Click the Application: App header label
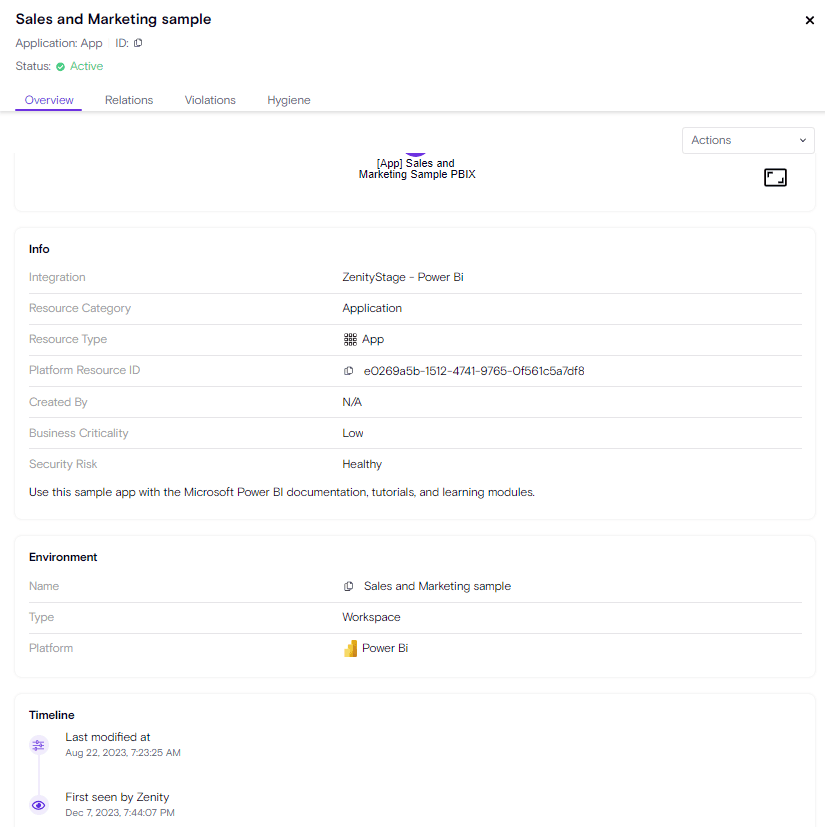 pyautogui.click(x=59, y=43)
